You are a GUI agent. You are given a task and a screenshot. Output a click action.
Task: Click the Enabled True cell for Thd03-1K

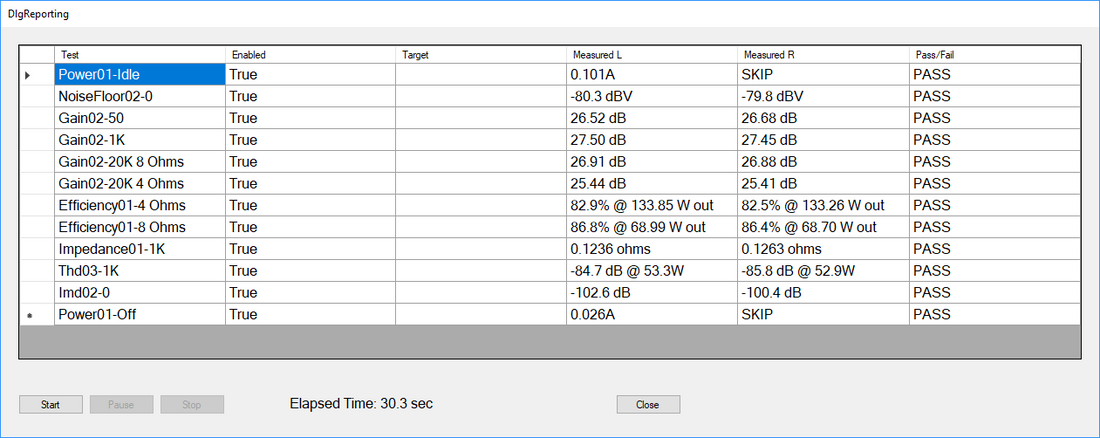coord(309,271)
